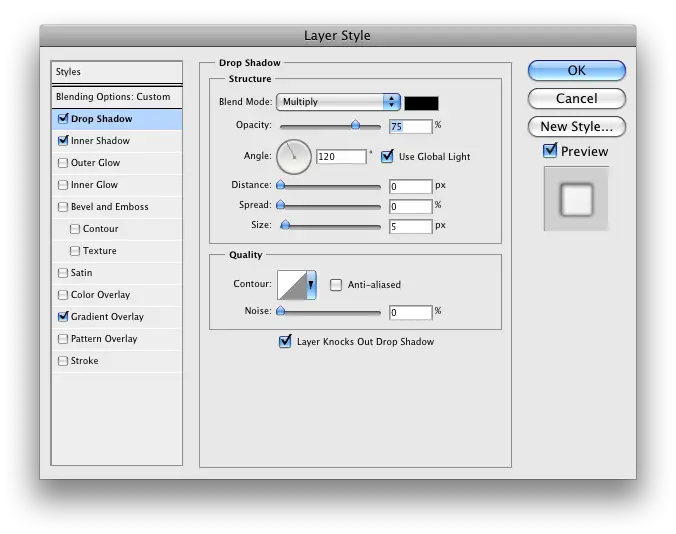Uncheck Layer Knocks Out Drop Shadow
676x534 pixels.
286,342
